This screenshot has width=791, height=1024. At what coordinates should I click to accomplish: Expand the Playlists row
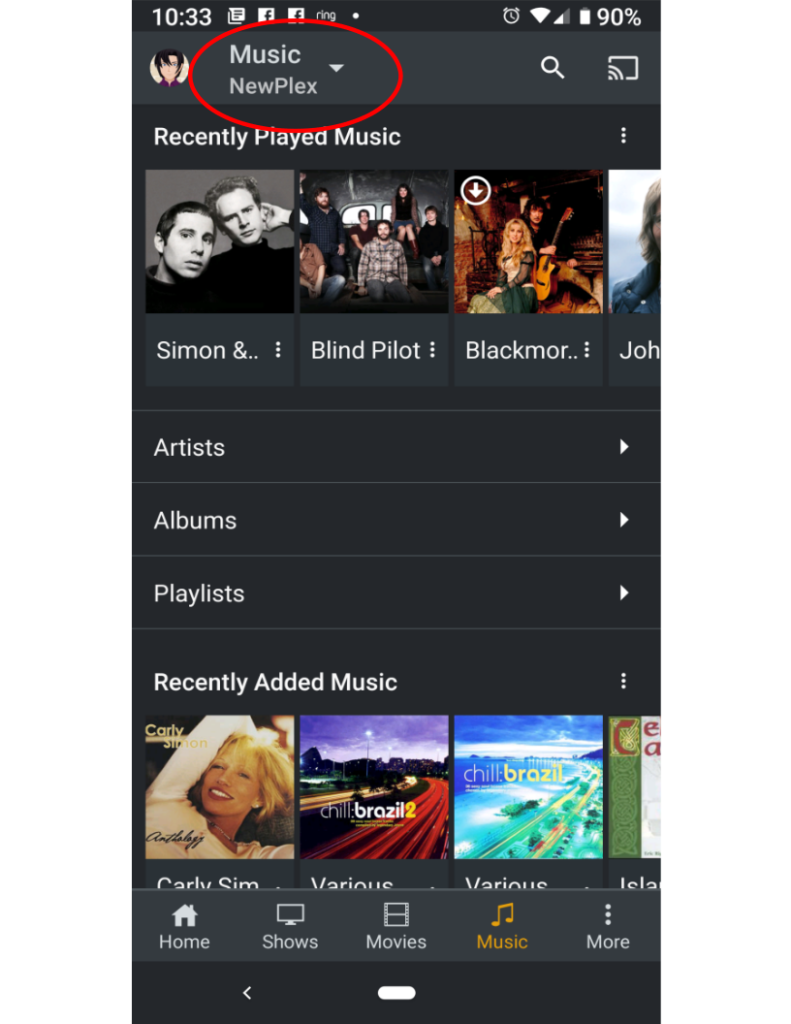point(396,594)
